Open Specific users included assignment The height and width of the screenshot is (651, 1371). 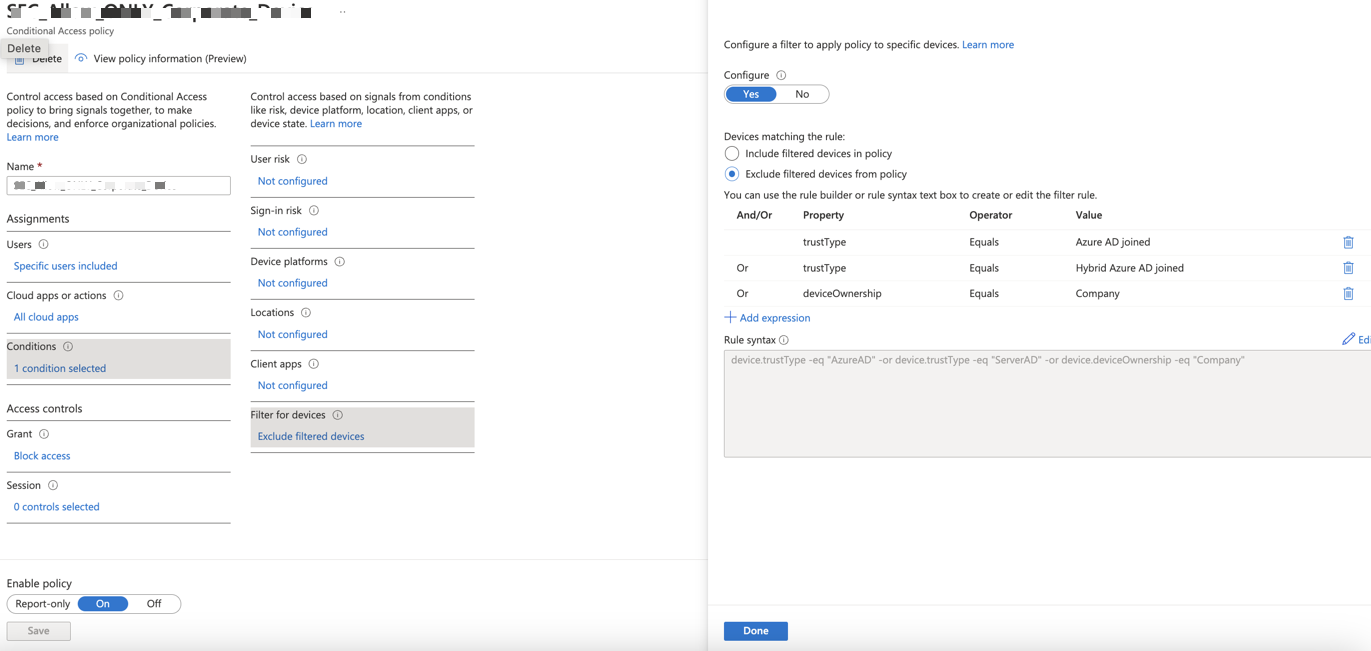click(x=65, y=266)
